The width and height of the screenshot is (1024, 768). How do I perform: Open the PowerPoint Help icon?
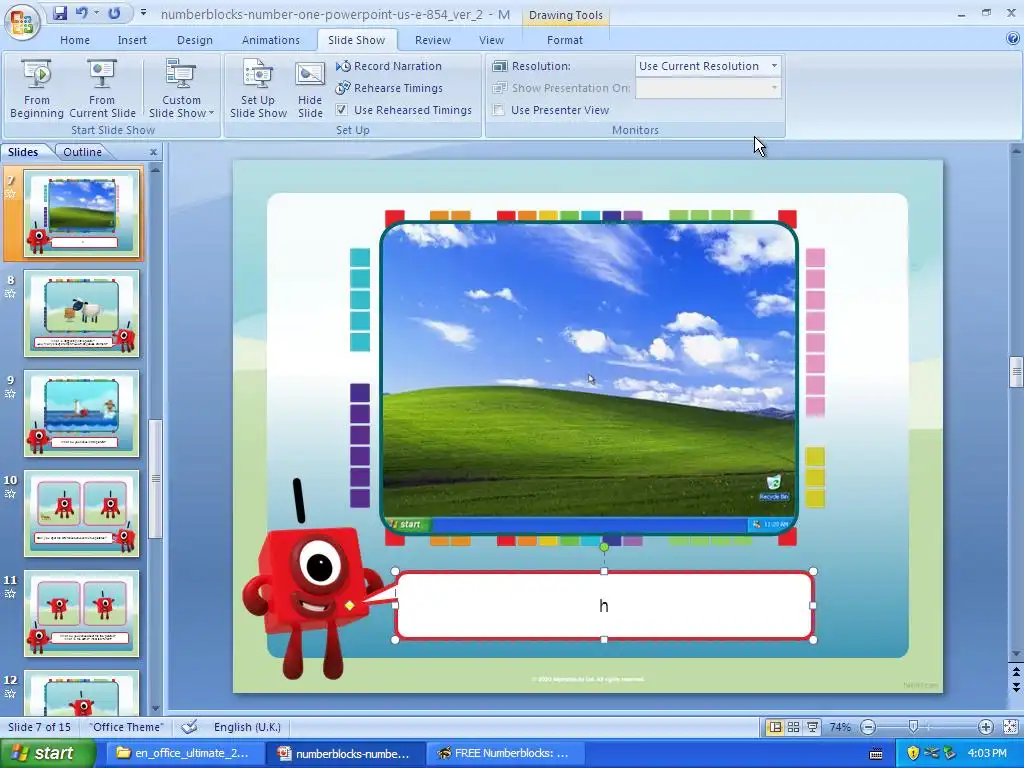point(1013,39)
